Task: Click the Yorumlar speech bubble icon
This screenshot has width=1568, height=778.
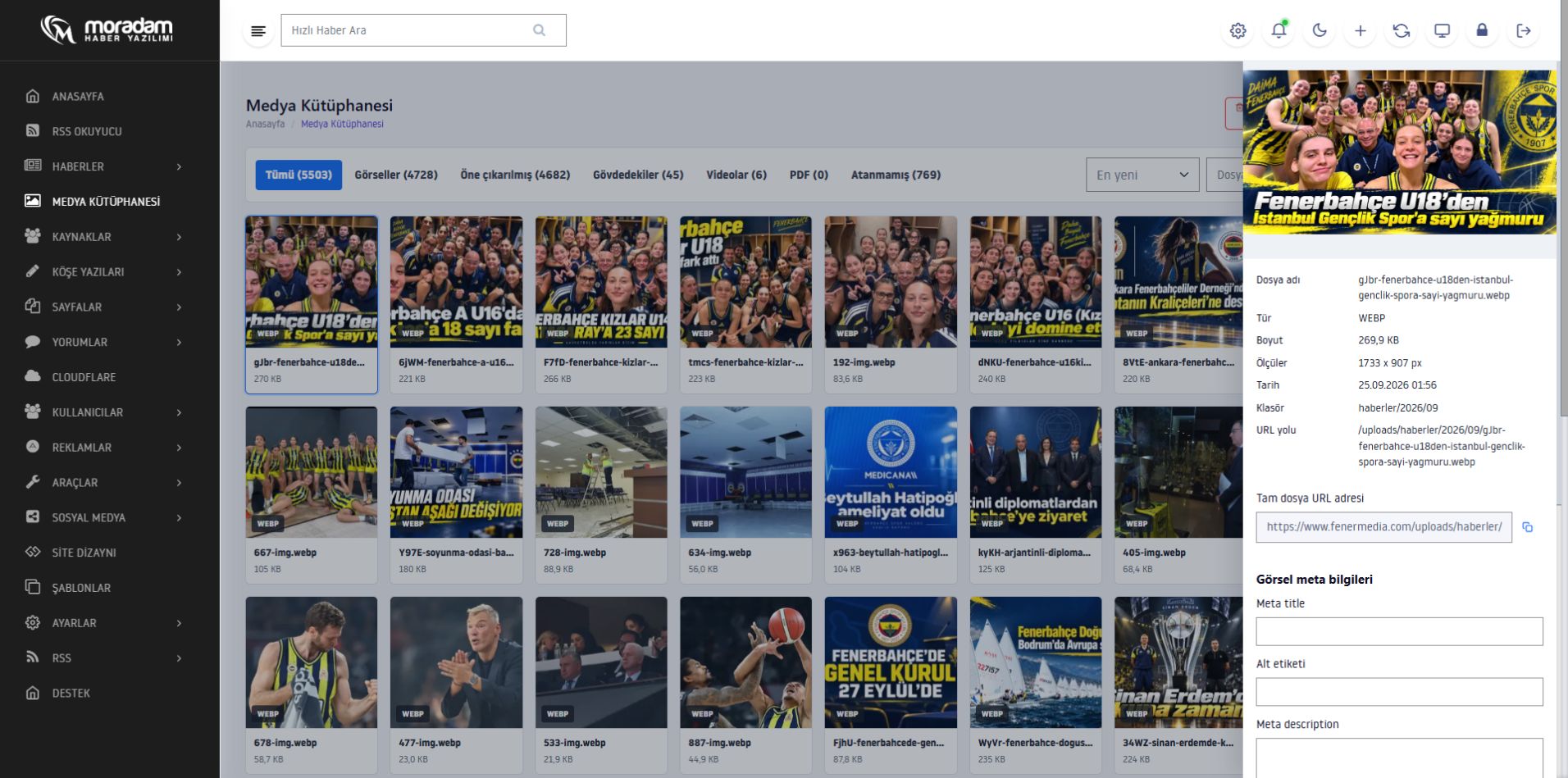Action: (x=33, y=342)
